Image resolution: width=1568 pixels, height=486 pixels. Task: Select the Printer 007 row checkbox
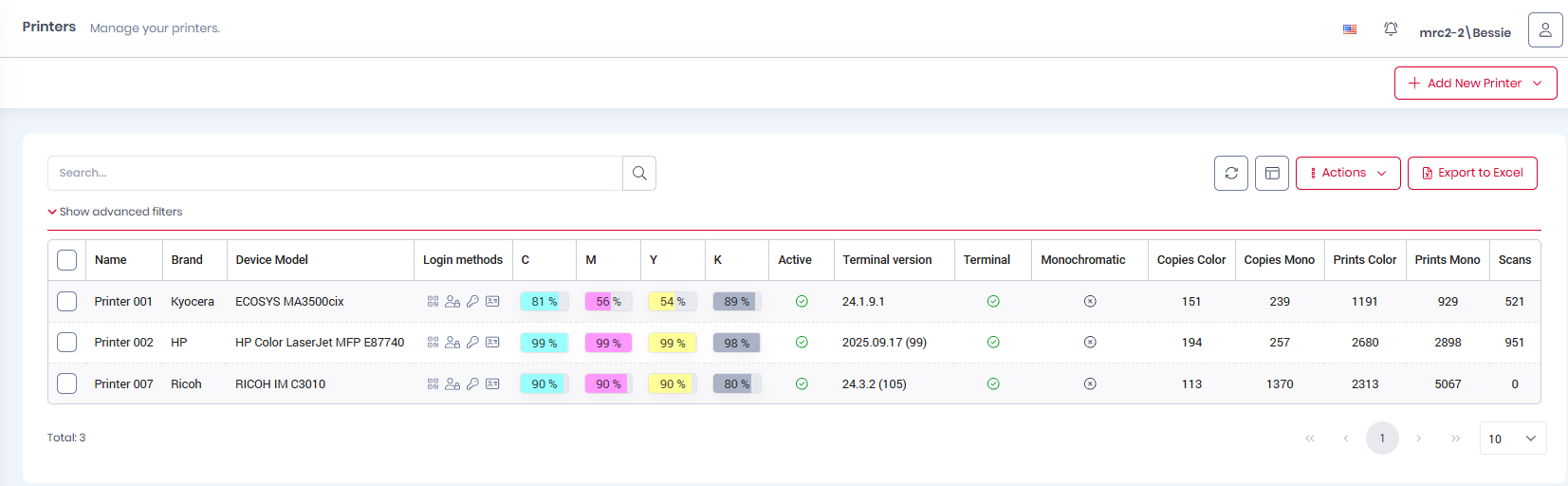(x=66, y=383)
